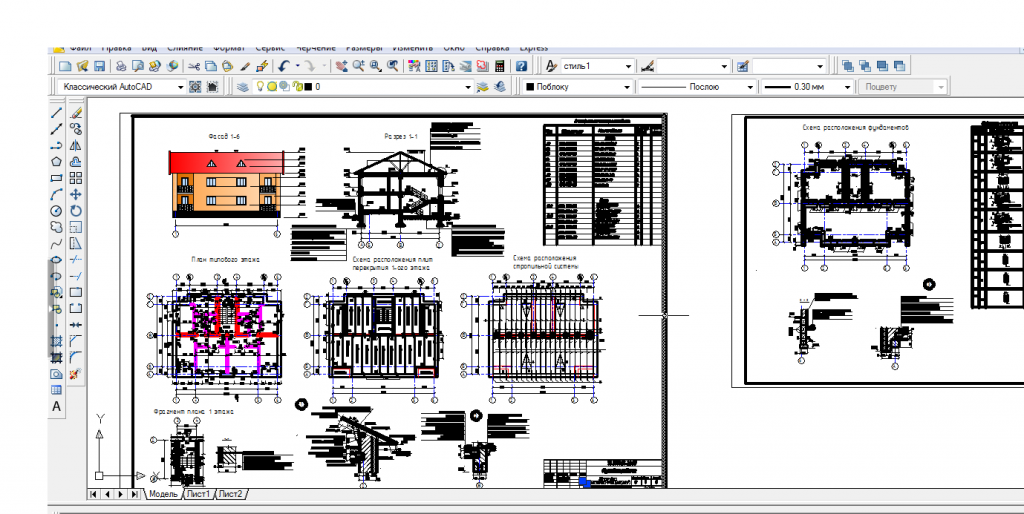The image size is (1024, 514).
Task: Create a new drawing with the New icon
Action: pyautogui.click(x=65, y=66)
